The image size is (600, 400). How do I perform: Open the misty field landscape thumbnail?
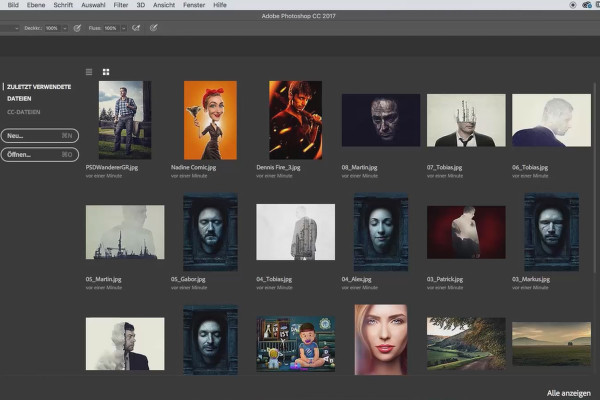click(551, 344)
